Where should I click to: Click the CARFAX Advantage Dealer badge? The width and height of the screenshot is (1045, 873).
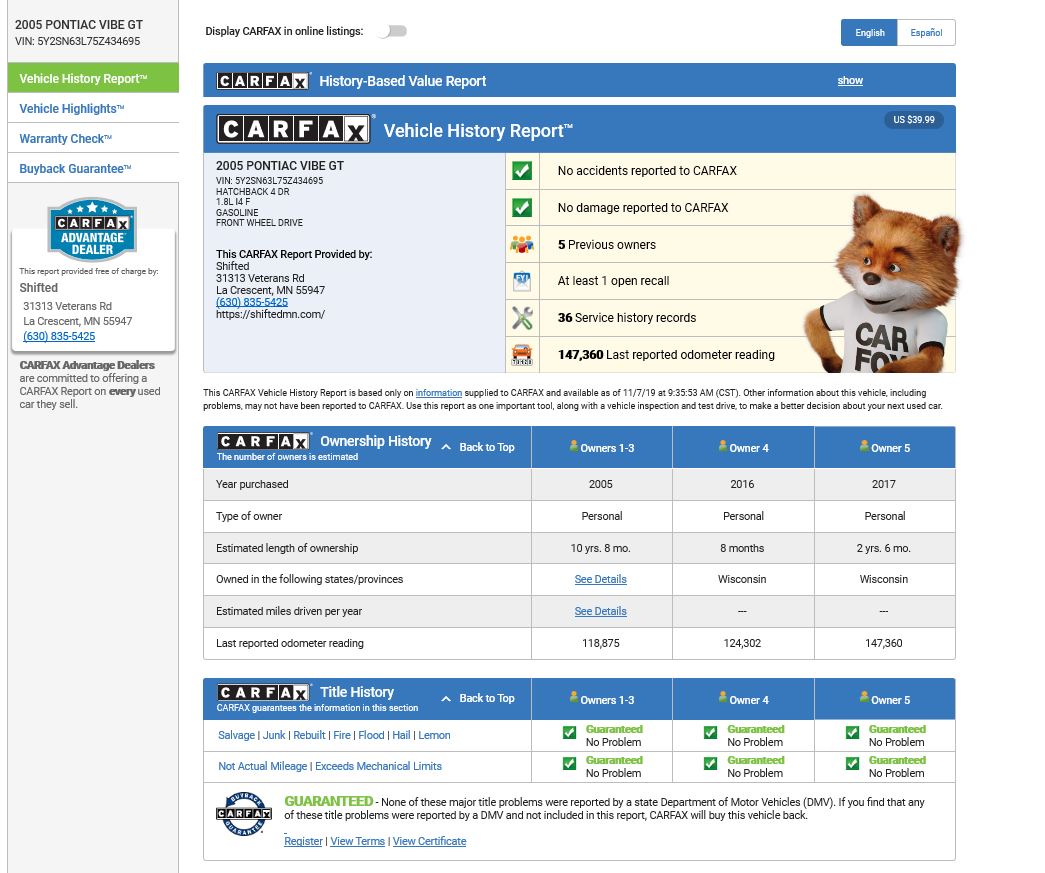tap(92, 230)
